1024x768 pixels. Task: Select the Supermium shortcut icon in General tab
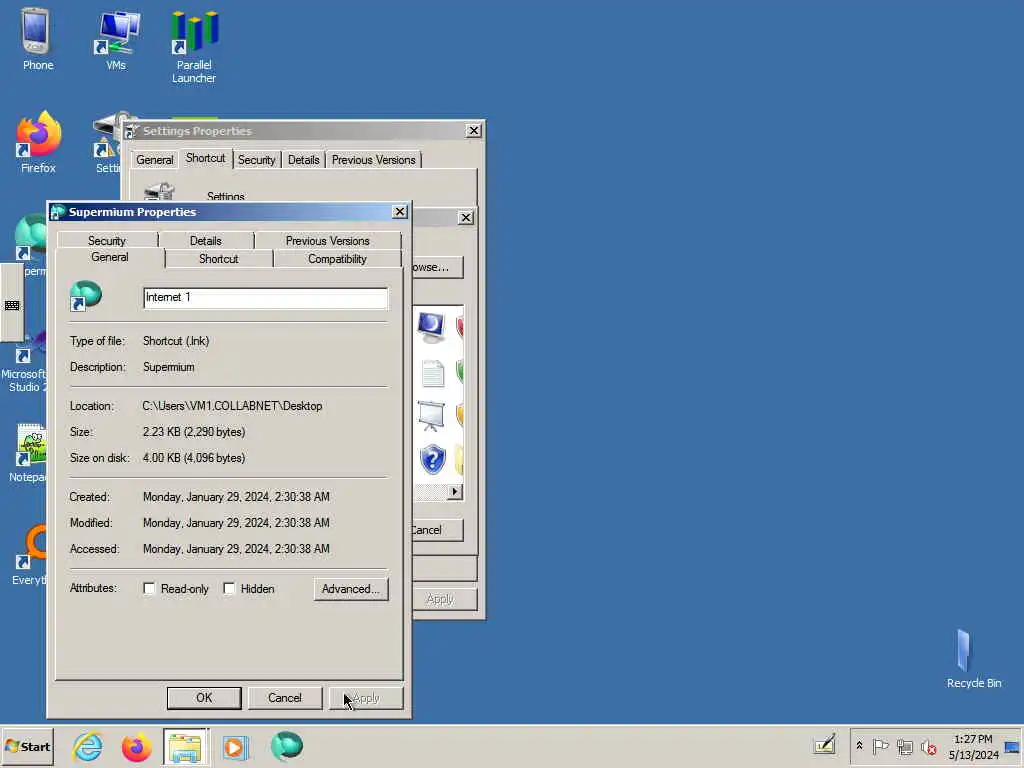coord(86,295)
